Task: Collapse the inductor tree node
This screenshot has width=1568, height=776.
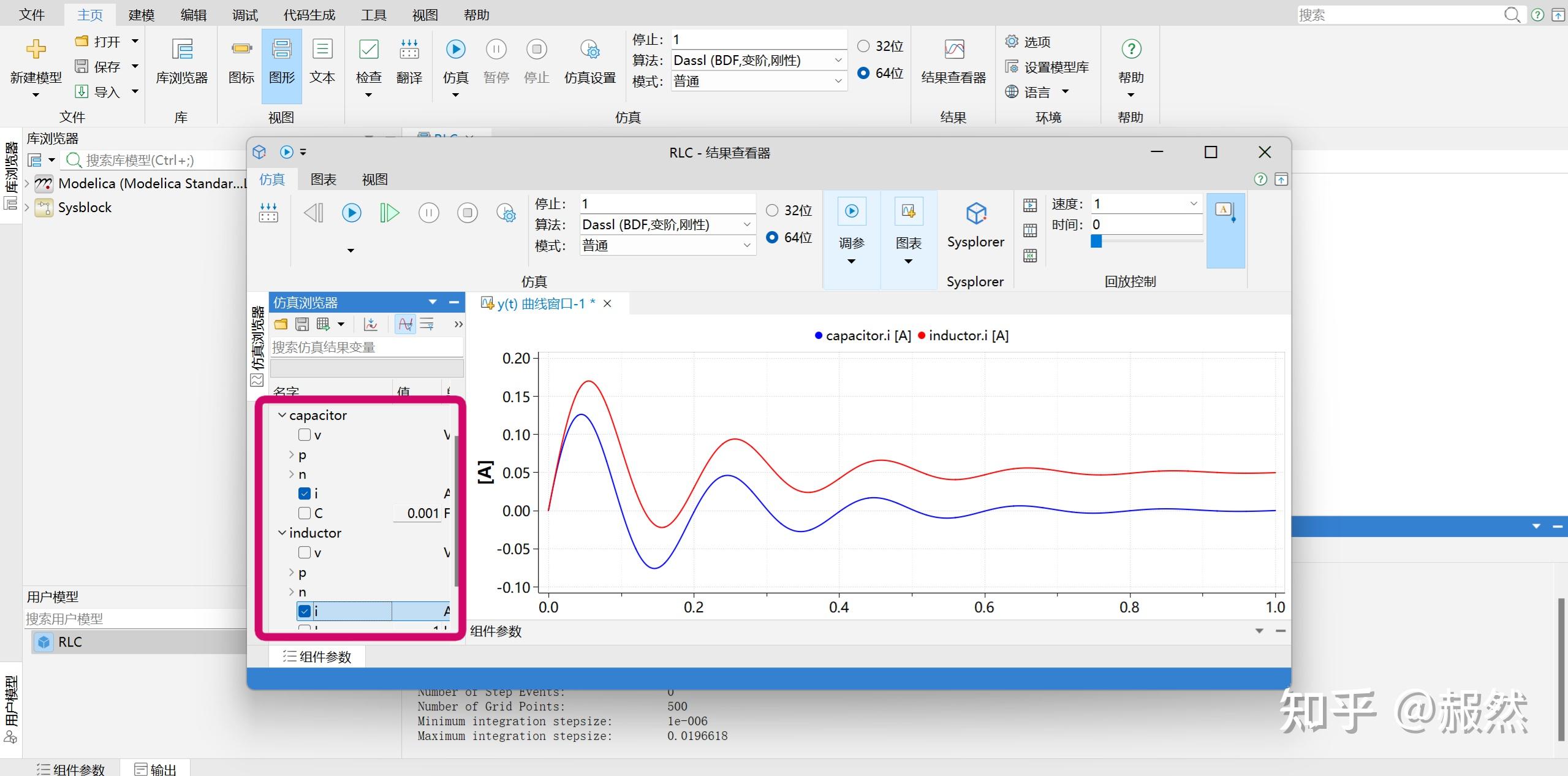Action: pos(282,533)
